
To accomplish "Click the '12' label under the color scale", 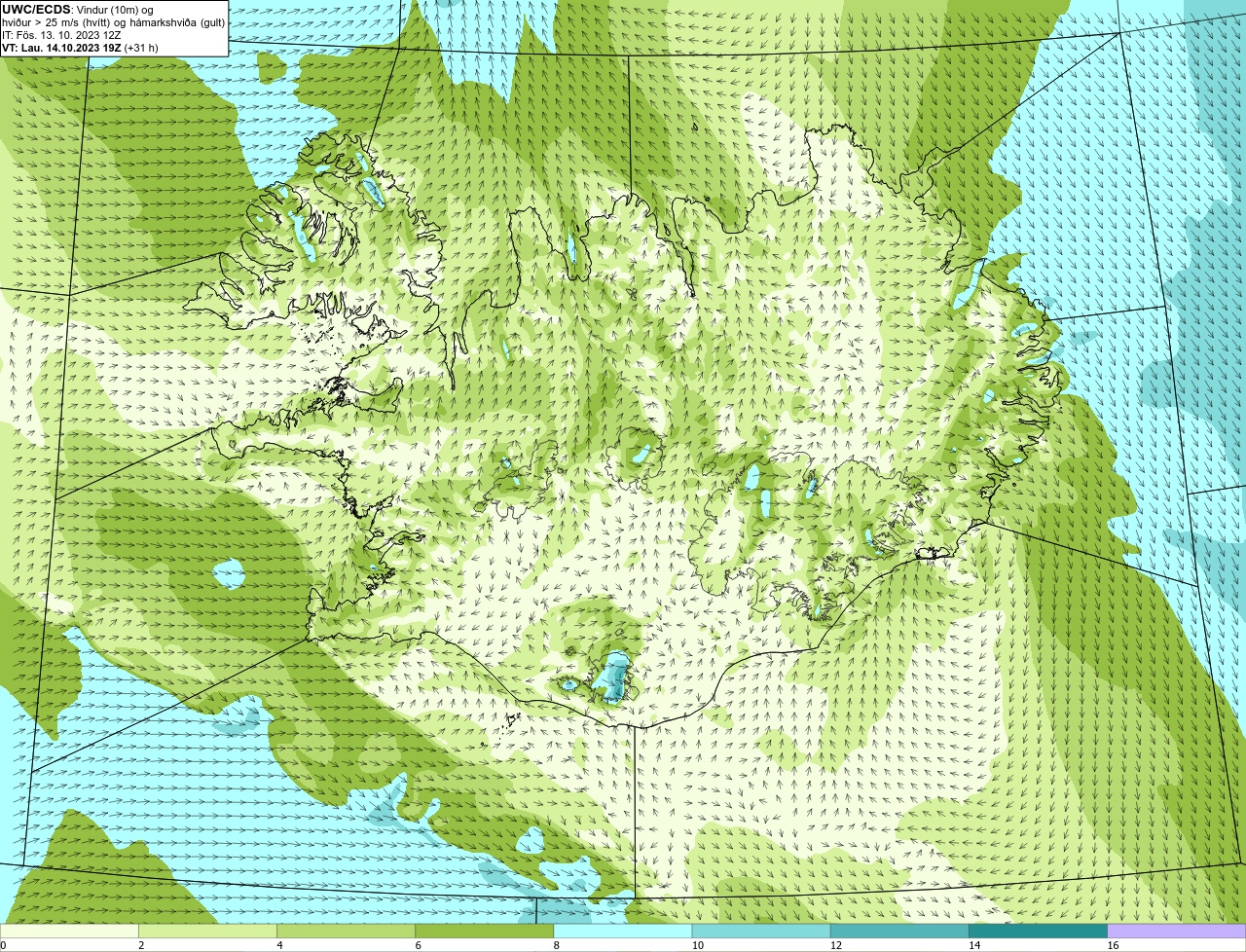I will click(x=836, y=945).
